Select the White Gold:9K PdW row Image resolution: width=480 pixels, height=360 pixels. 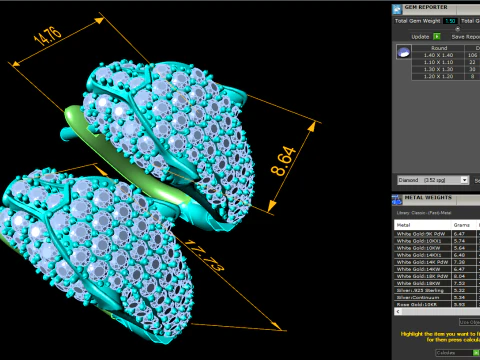pyautogui.click(x=437, y=234)
